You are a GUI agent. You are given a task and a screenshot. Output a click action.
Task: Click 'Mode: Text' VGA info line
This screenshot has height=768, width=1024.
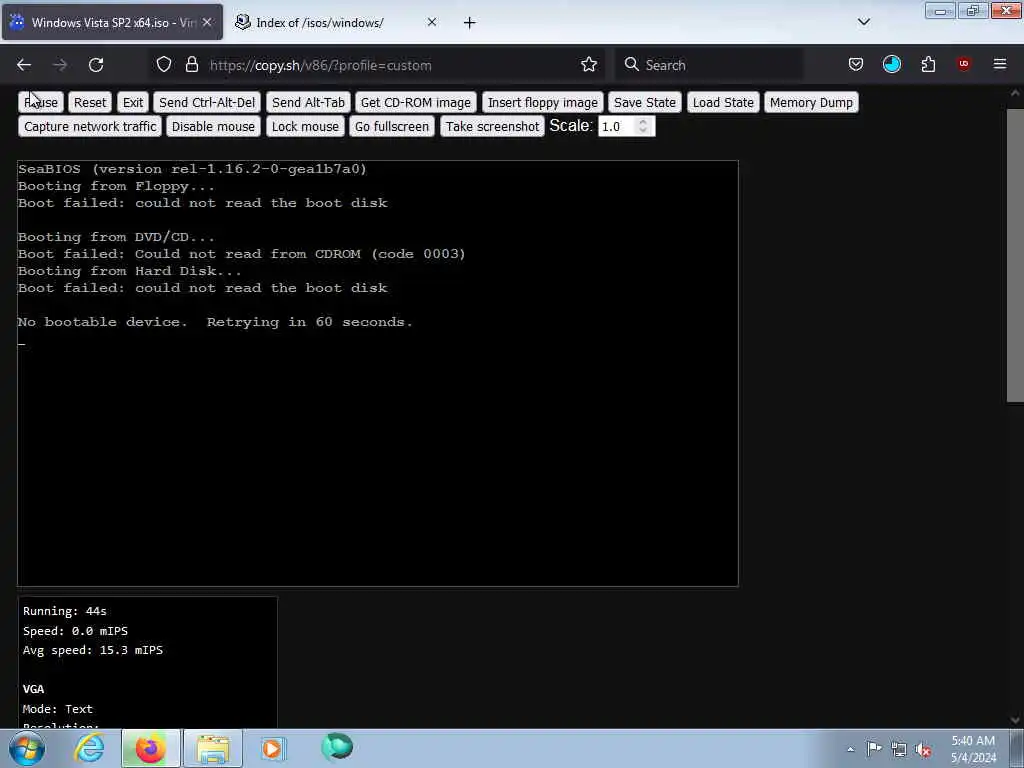(57, 709)
